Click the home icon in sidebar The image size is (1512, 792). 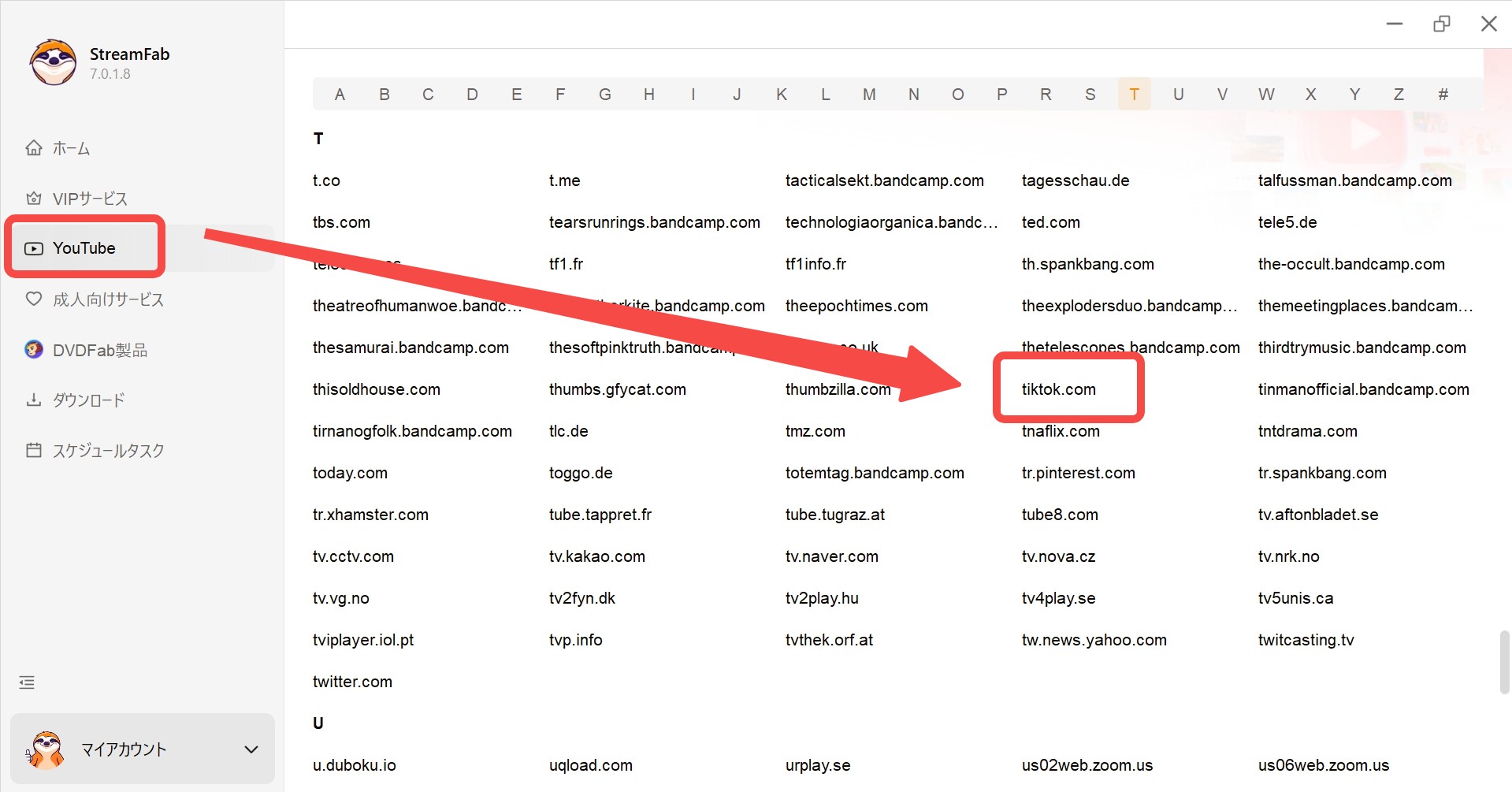click(x=34, y=147)
